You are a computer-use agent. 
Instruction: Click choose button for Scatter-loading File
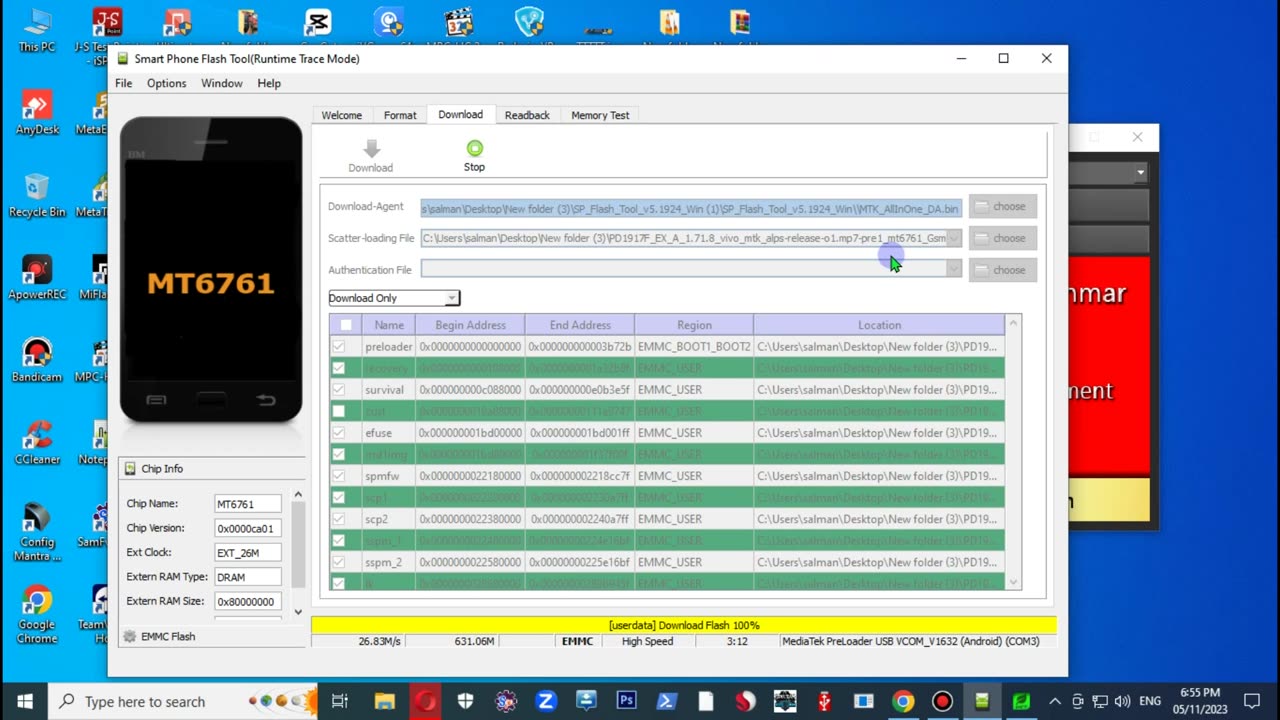[1002, 238]
